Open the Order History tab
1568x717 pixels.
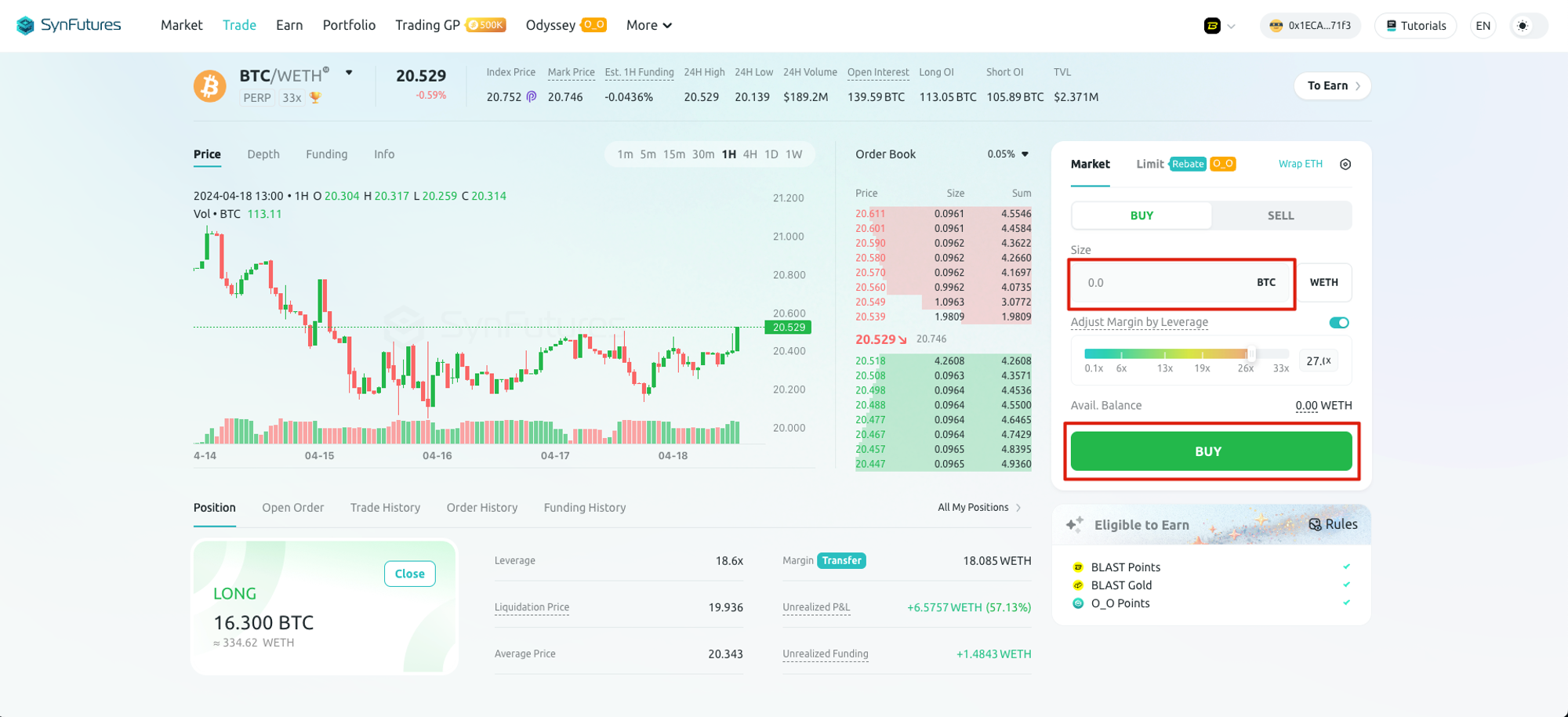point(482,508)
